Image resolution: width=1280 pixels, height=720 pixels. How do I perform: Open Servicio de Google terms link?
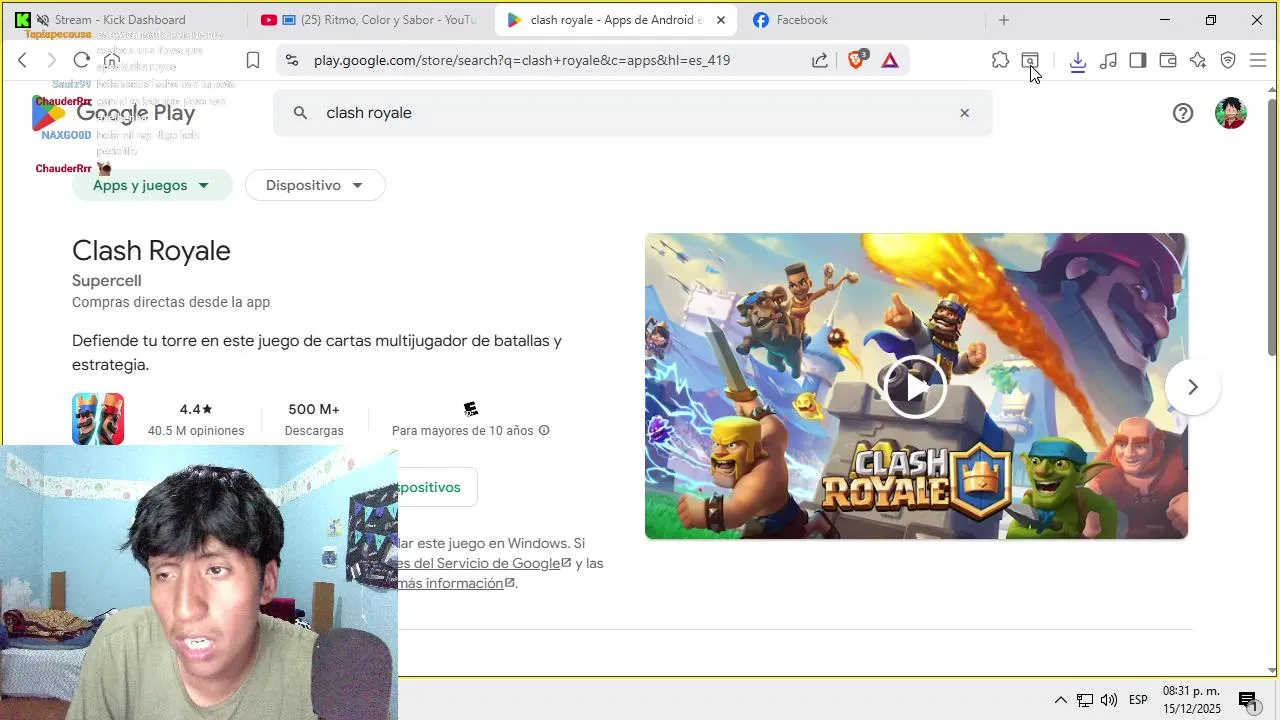[x=484, y=563]
